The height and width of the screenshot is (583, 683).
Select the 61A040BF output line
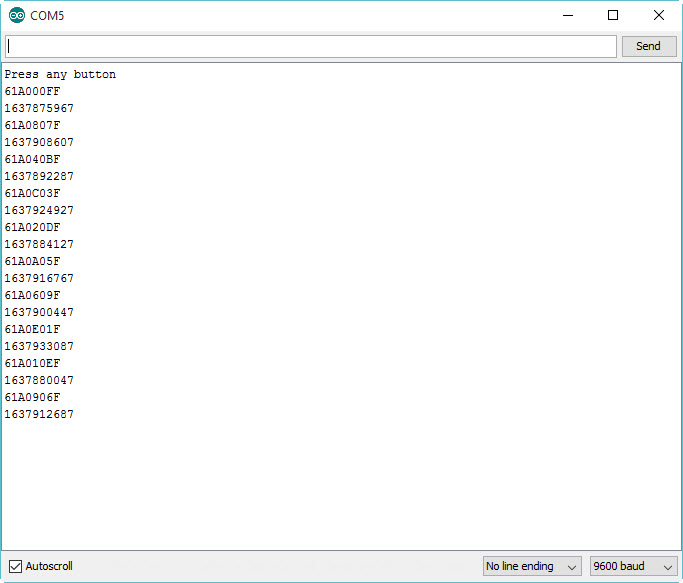coord(32,159)
